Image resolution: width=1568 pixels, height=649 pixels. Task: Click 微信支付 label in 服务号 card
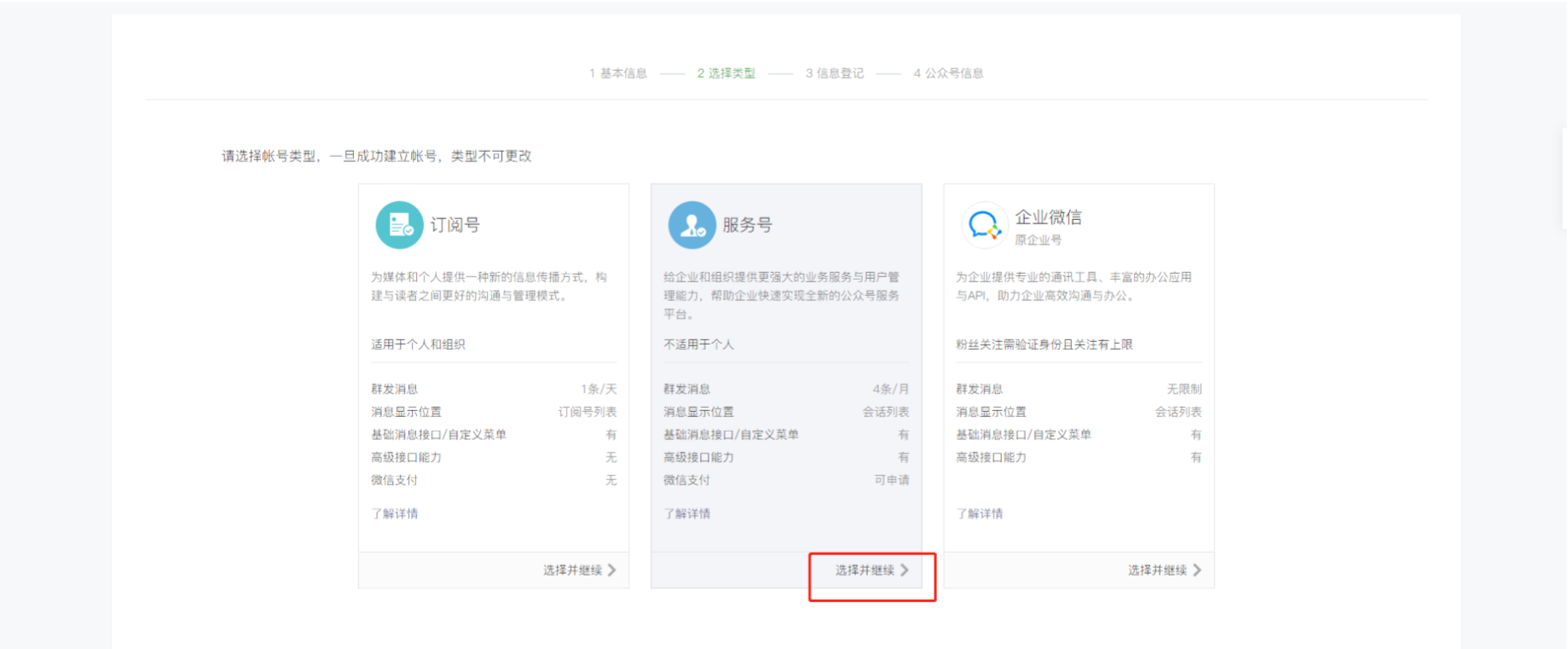687,480
